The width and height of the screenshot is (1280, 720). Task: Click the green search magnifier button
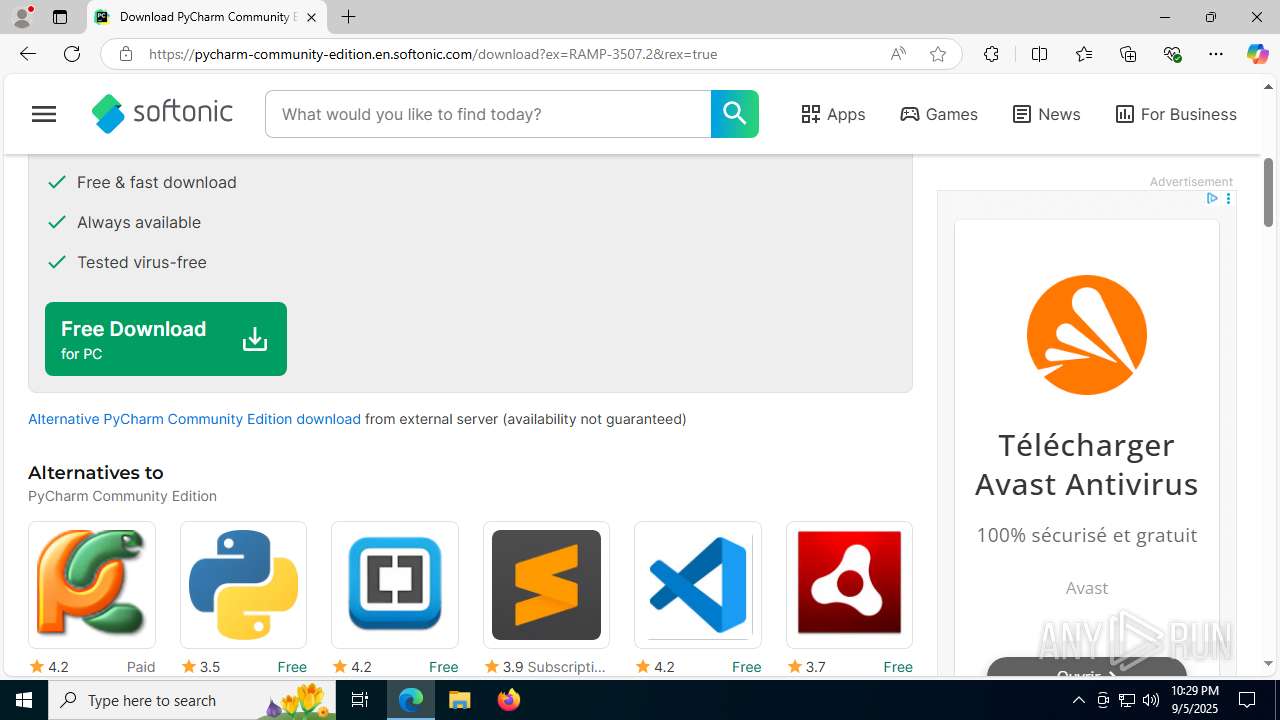[x=735, y=114]
